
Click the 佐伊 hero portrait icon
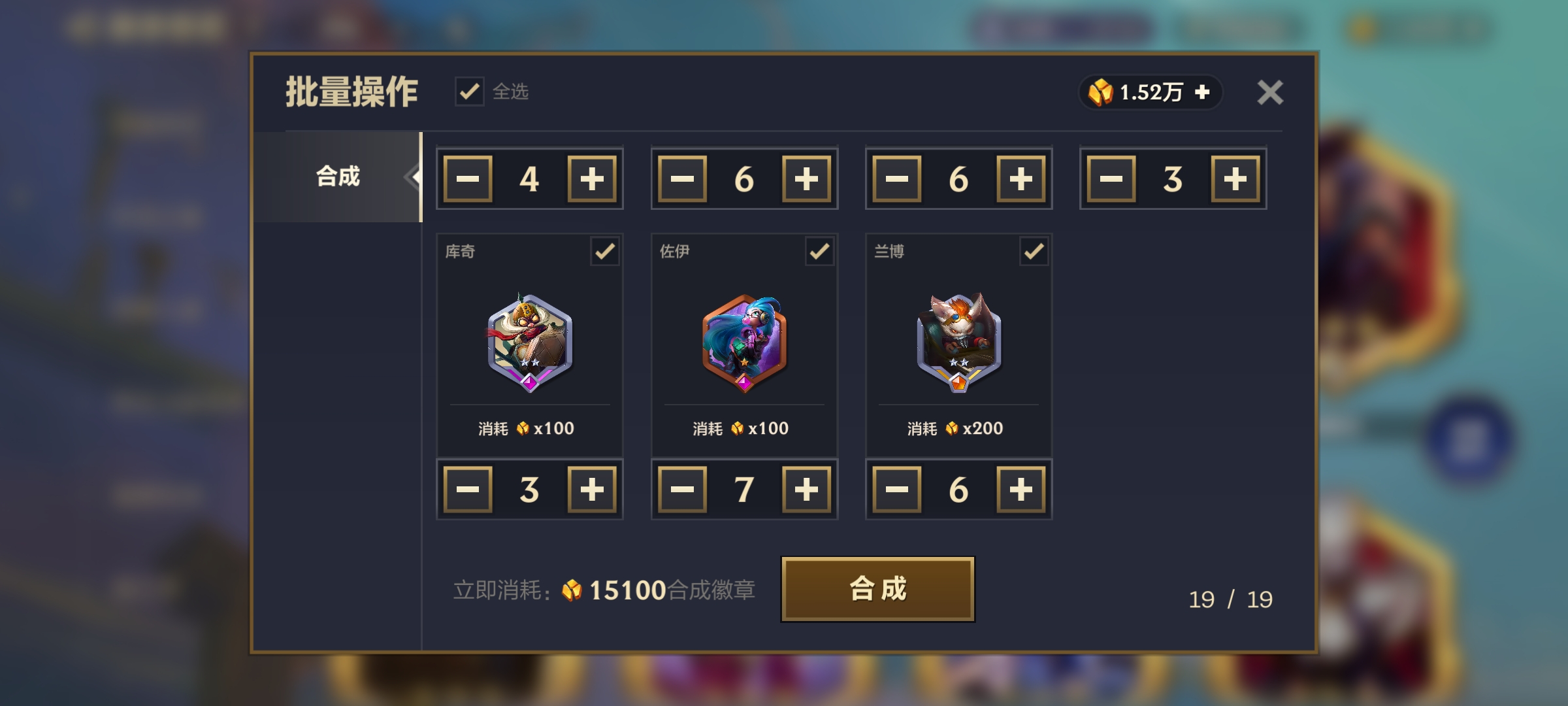(x=744, y=343)
